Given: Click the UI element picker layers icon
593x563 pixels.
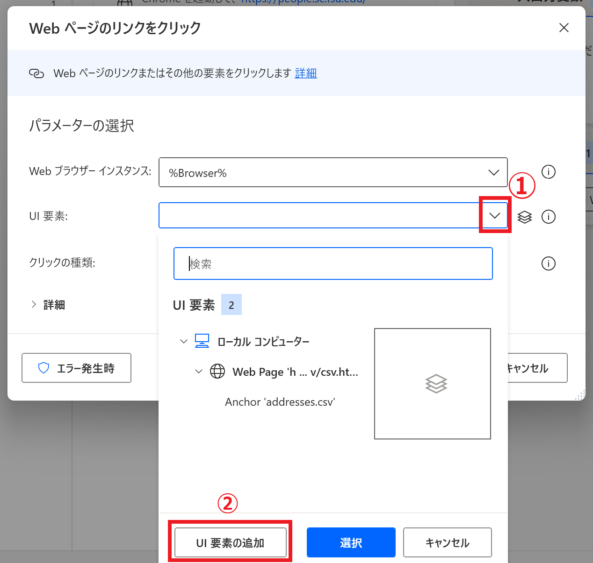Looking at the screenshot, I should coord(524,217).
